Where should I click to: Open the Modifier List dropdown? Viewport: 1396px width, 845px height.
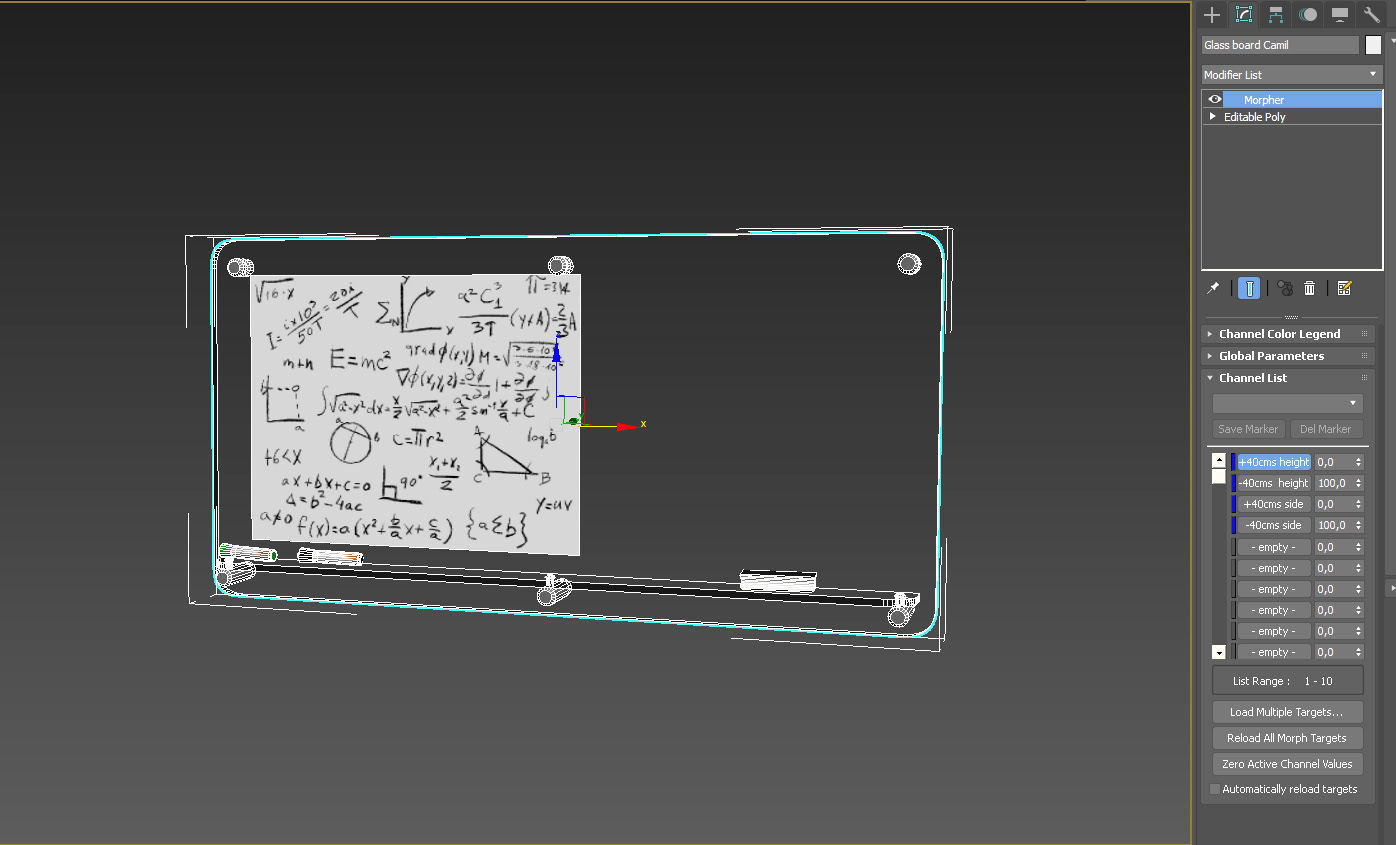coord(1291,75)
